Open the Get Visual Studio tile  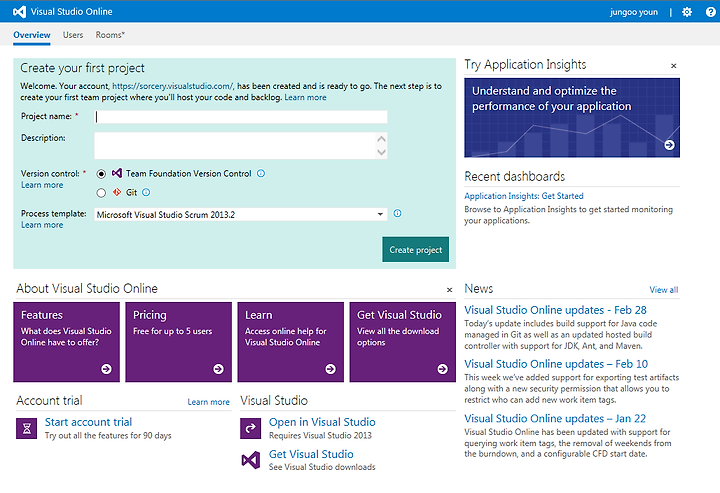pos(403,342)
